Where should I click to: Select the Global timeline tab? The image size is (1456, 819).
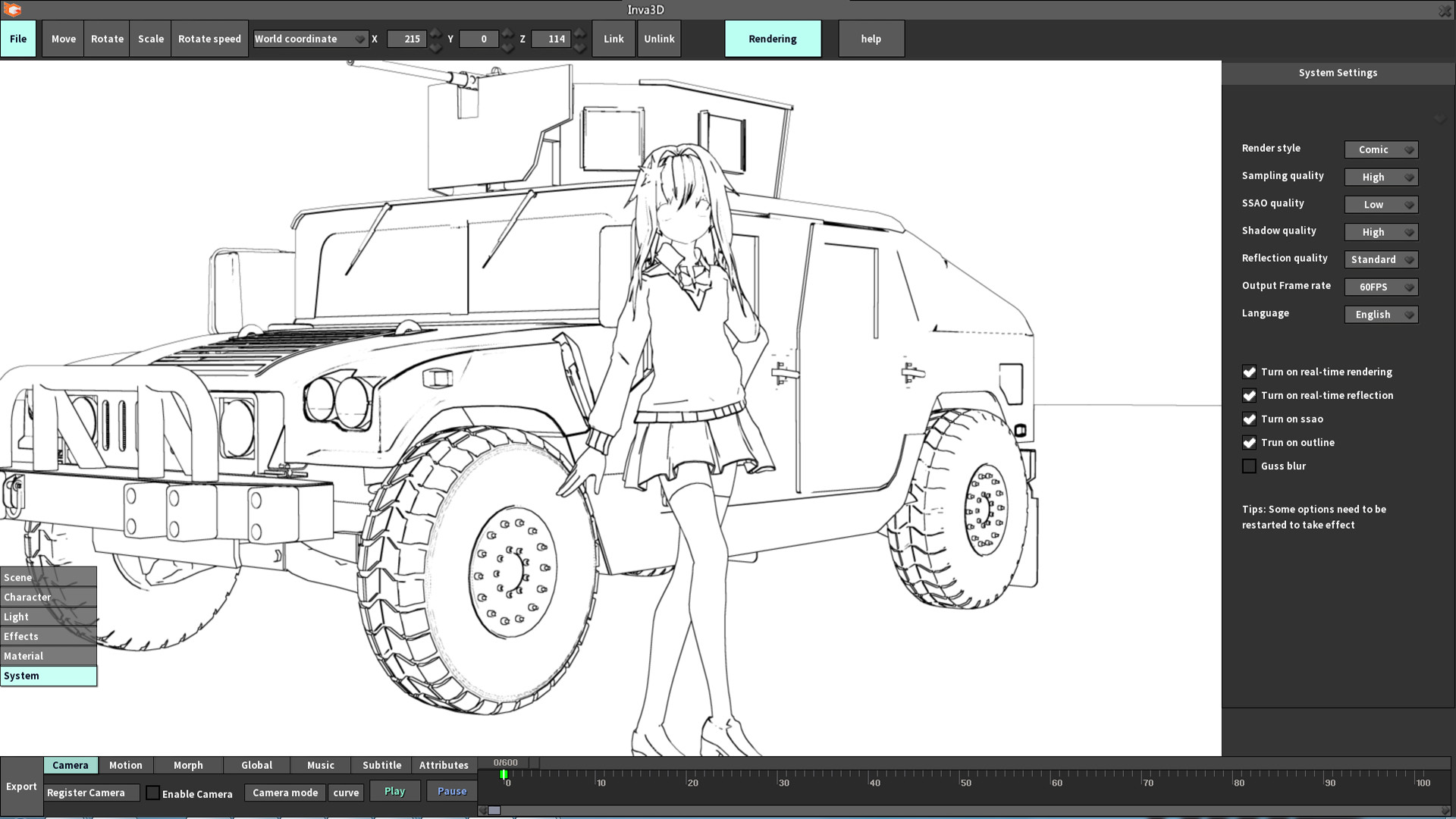click(257, 765)
